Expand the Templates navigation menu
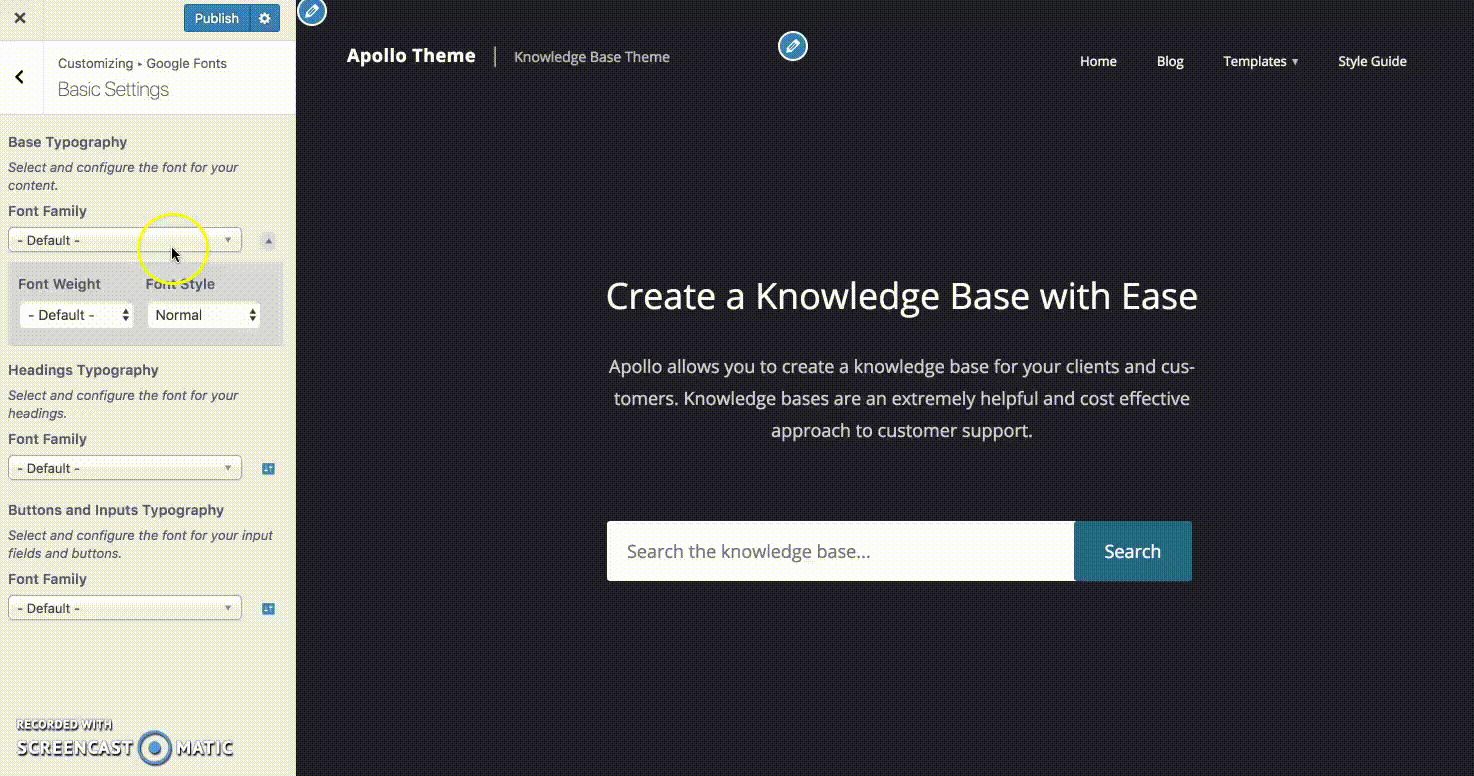The width and height of the screenshot is (1474, 776). tap(1260, 61)
